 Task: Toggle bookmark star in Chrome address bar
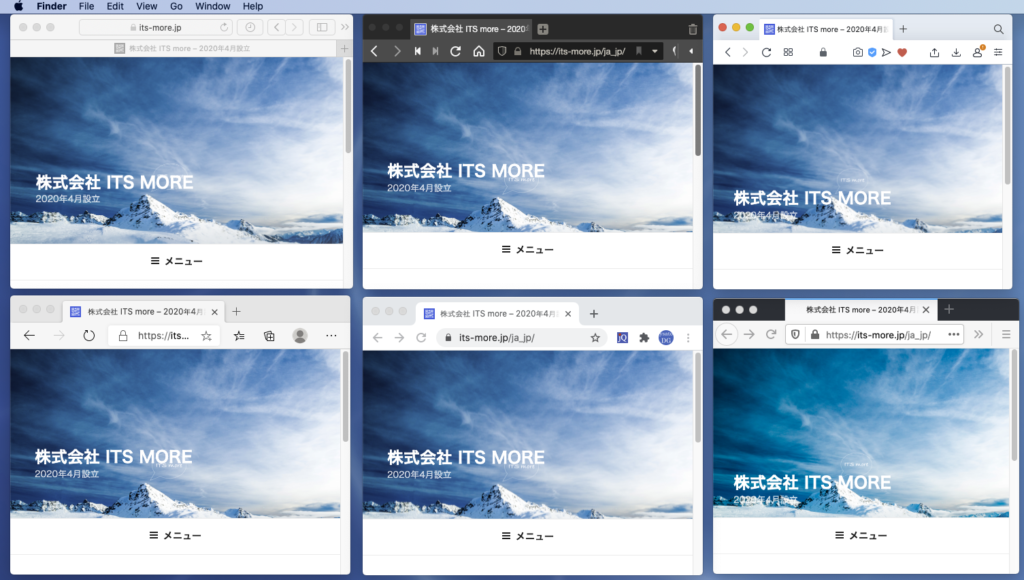[x=595, y=338]
